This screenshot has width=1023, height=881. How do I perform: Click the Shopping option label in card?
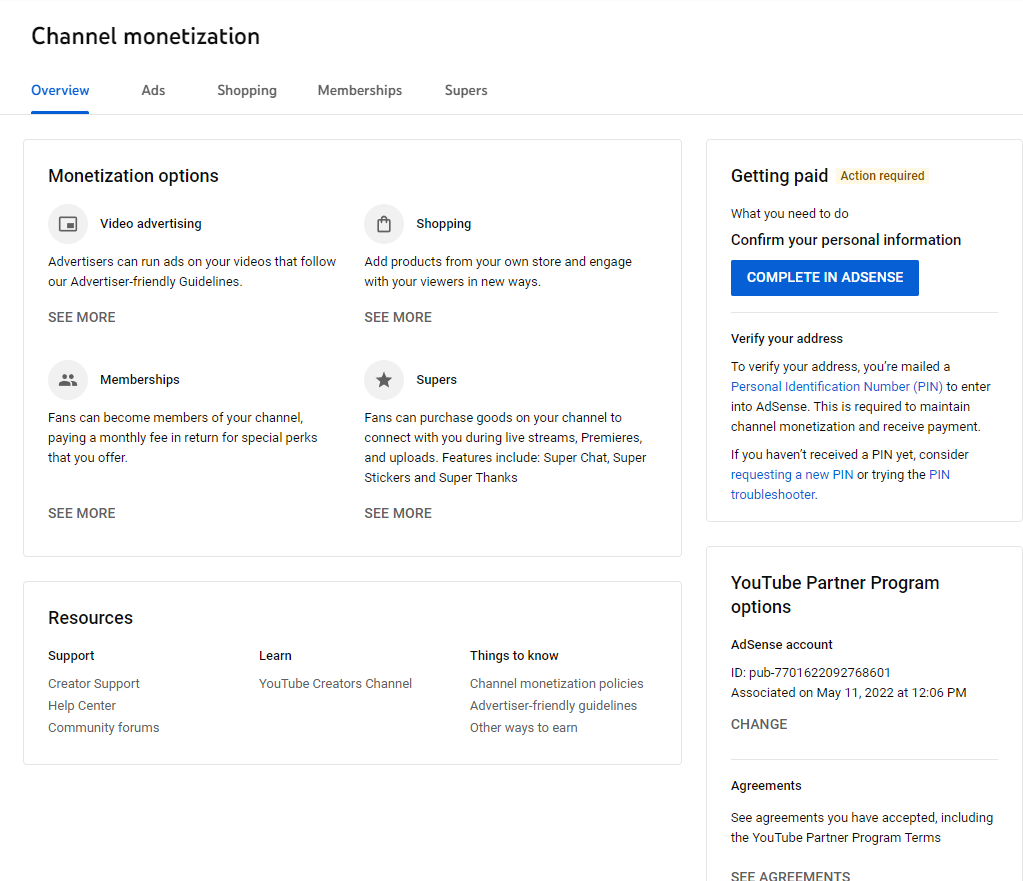444,224
